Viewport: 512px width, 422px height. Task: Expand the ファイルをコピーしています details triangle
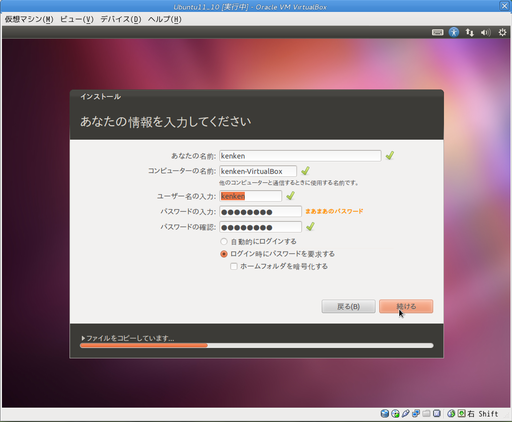tap(83, 338)
